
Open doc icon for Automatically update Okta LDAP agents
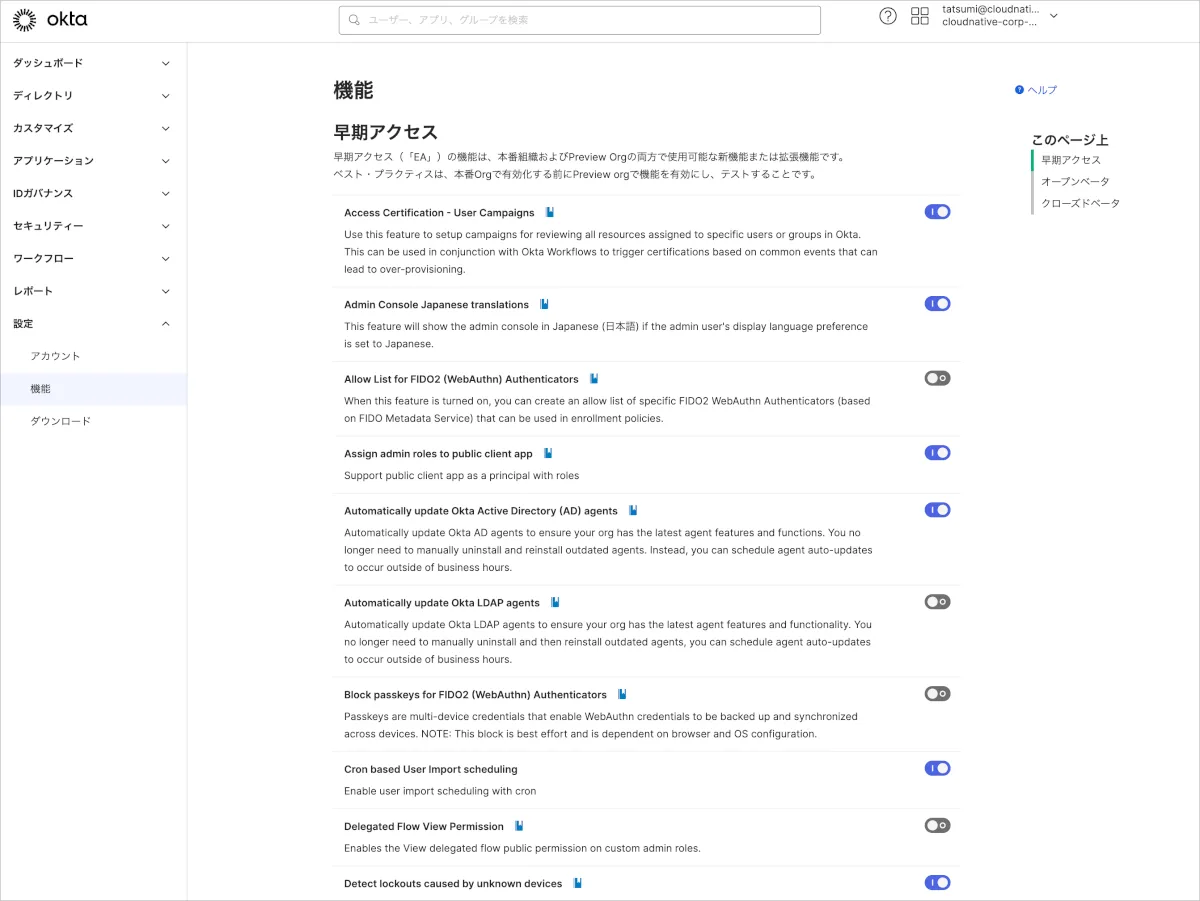(555, 602)
